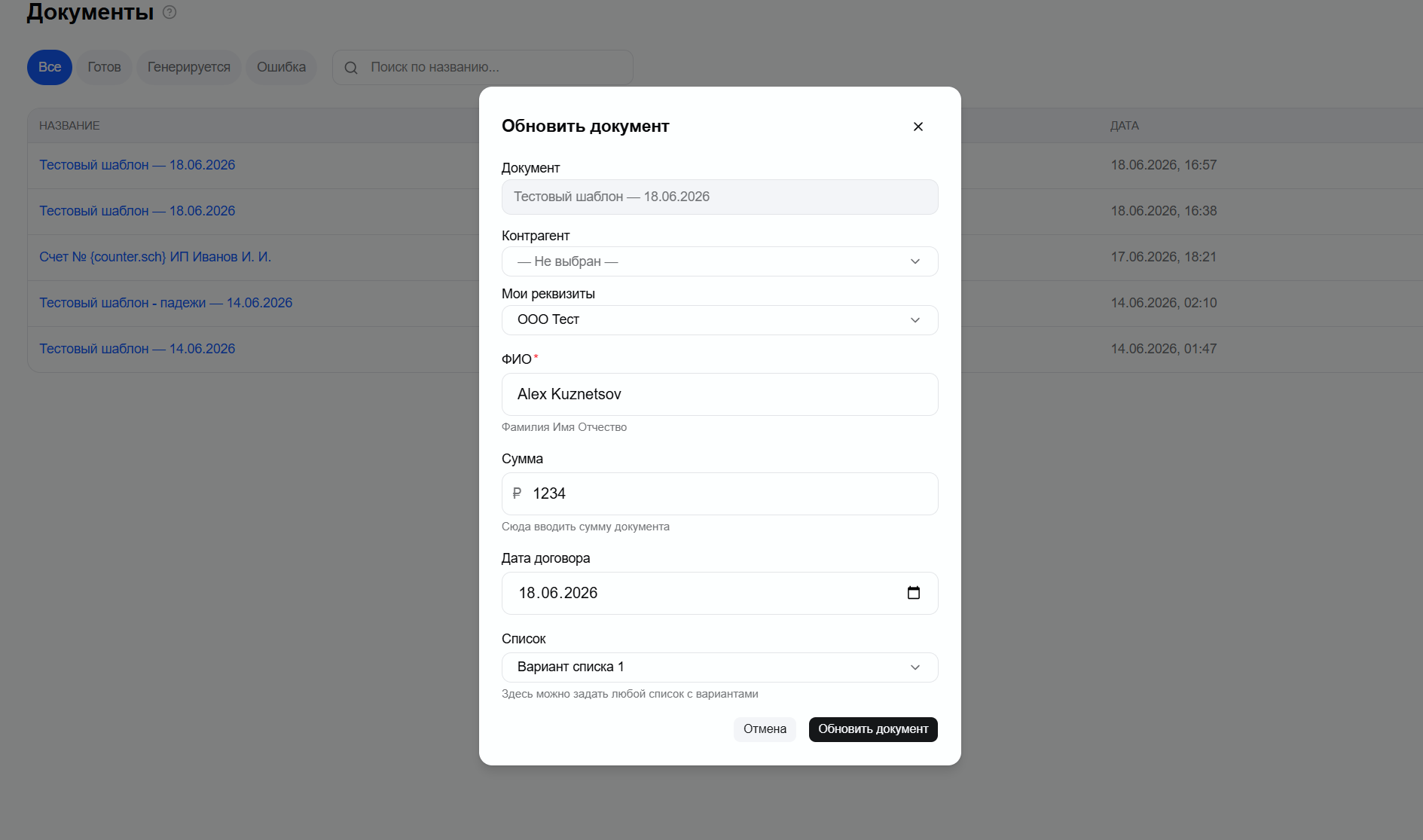
Task: Click the Отмена button
Action: pos(765,729)
